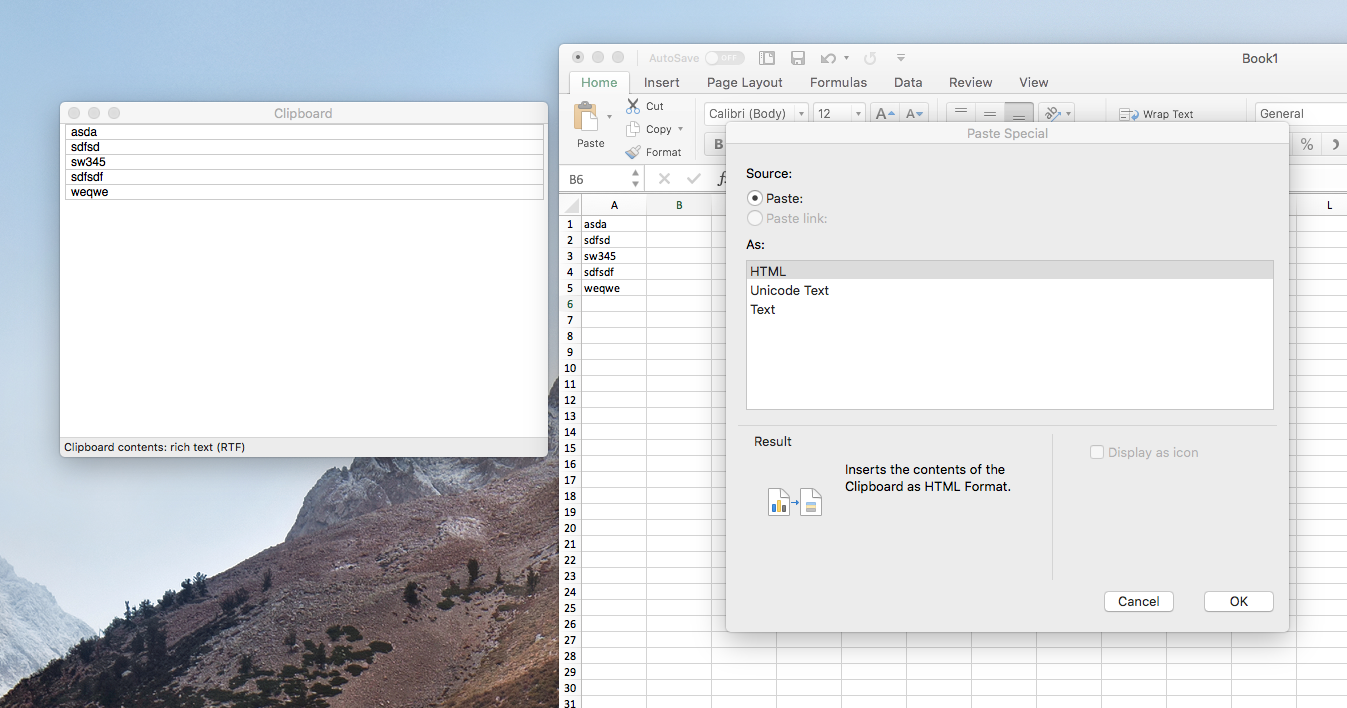The width and height of the screenshot is (1347, 708).
Task: Click the Cancel button in Paste Special
Action: point(1139,601)
